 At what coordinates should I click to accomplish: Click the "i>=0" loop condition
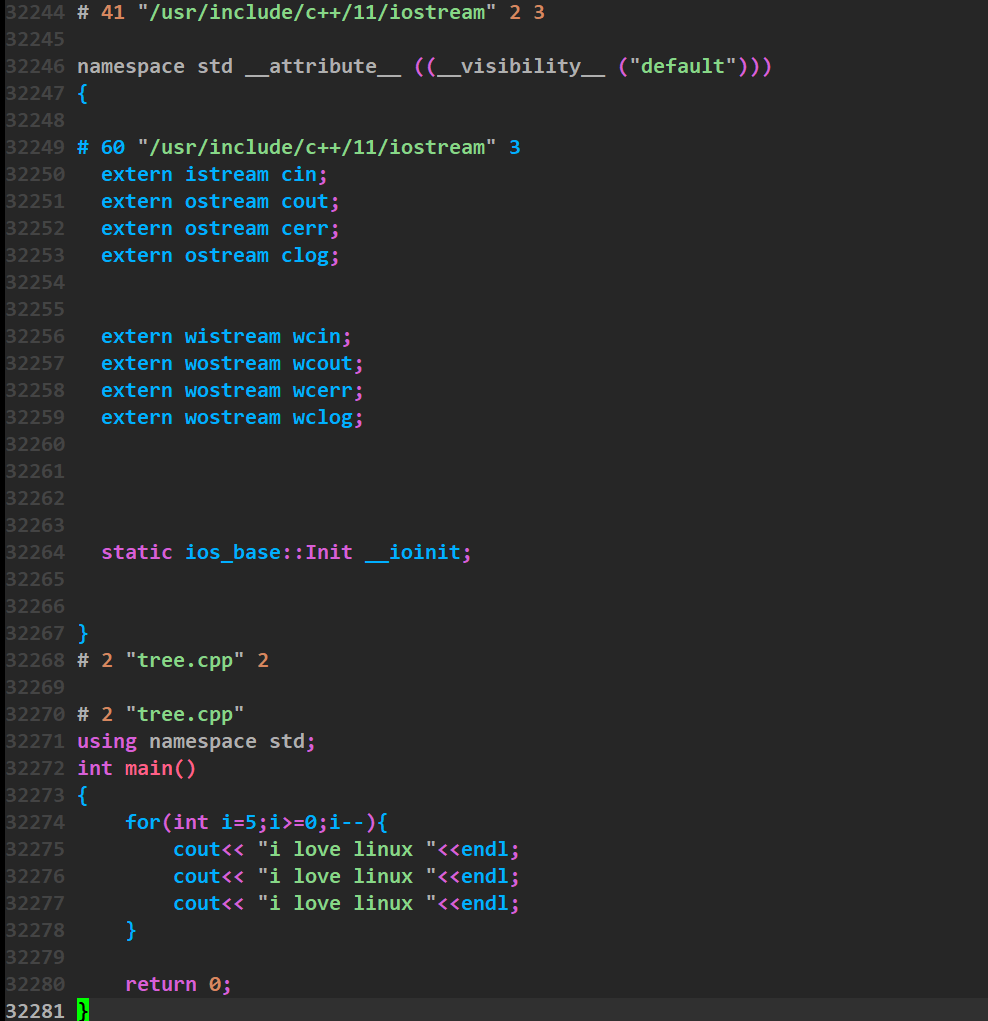[292, 822]
